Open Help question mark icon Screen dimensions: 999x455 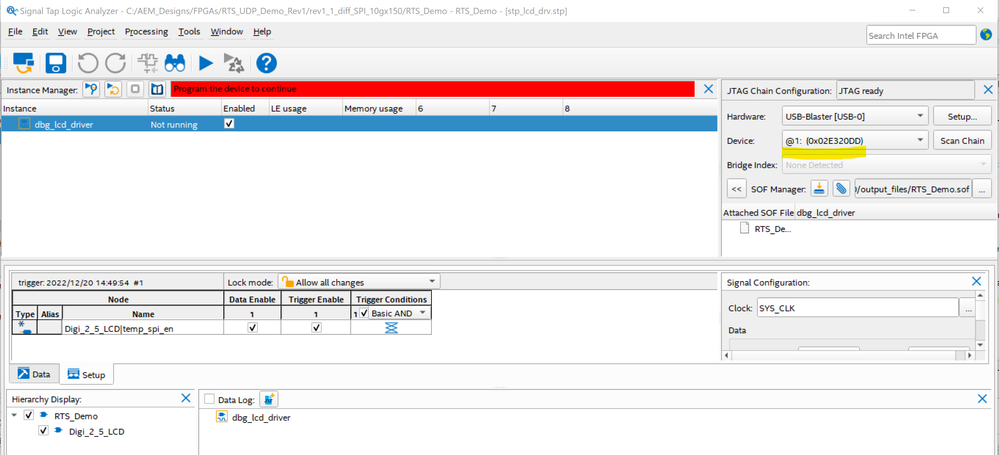tap(266, 62)
